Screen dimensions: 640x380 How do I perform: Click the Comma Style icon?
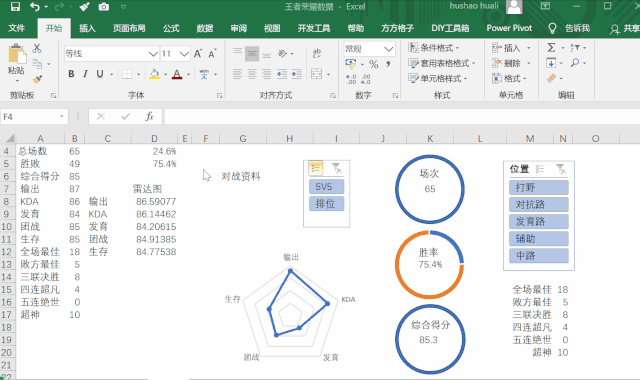[388, 64]
